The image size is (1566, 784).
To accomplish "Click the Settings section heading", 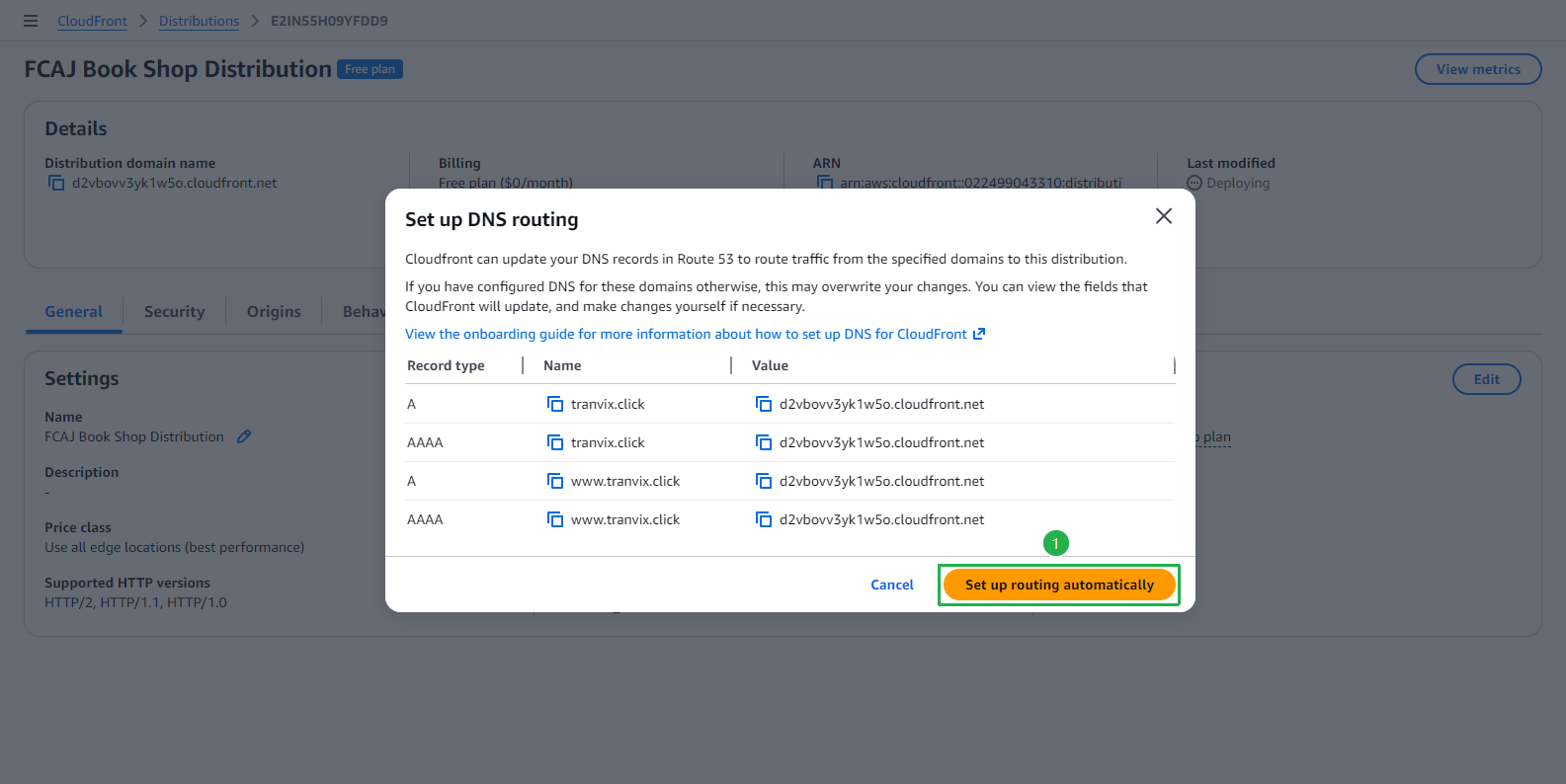I will (x=82, y=378).
